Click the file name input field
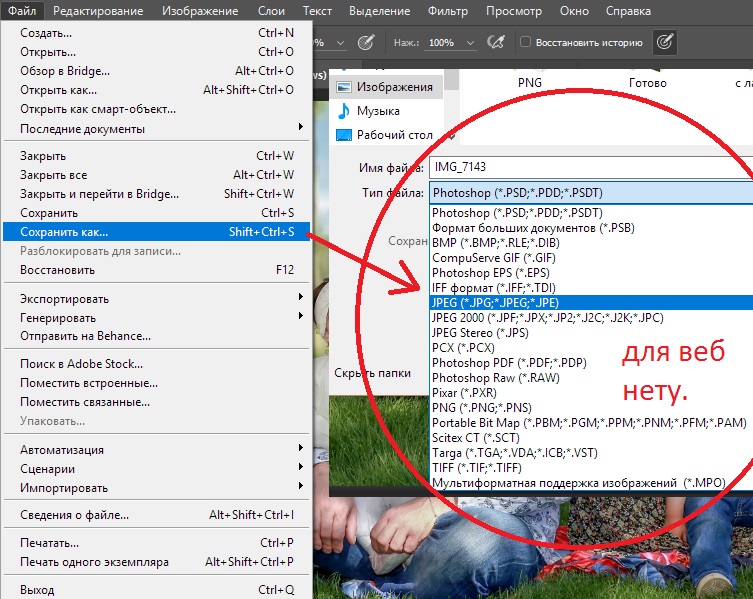The width and height of the screenshot is (753, 599). pos(590,167)
